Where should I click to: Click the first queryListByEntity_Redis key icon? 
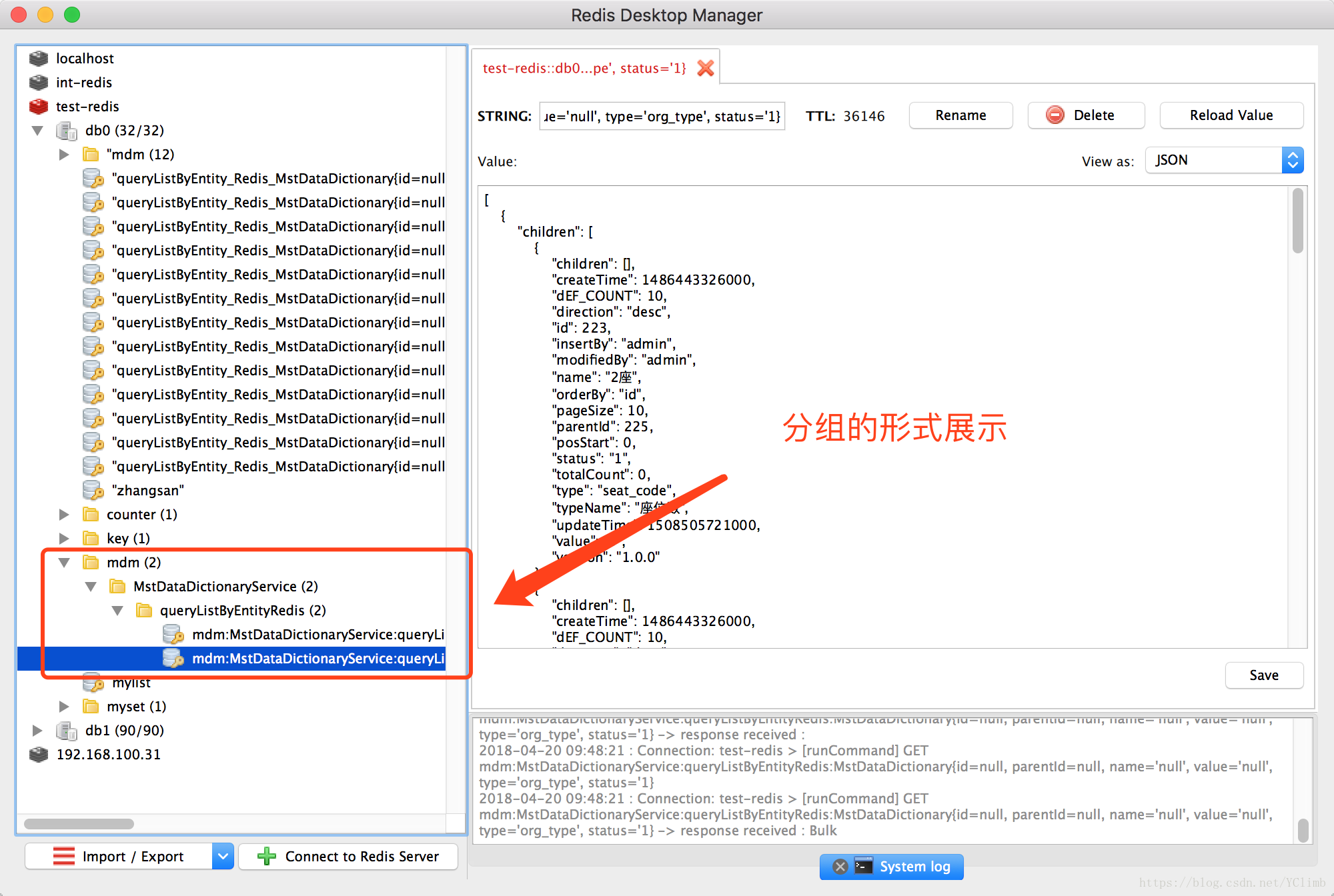pyautogui.click(x=93, y=179)
